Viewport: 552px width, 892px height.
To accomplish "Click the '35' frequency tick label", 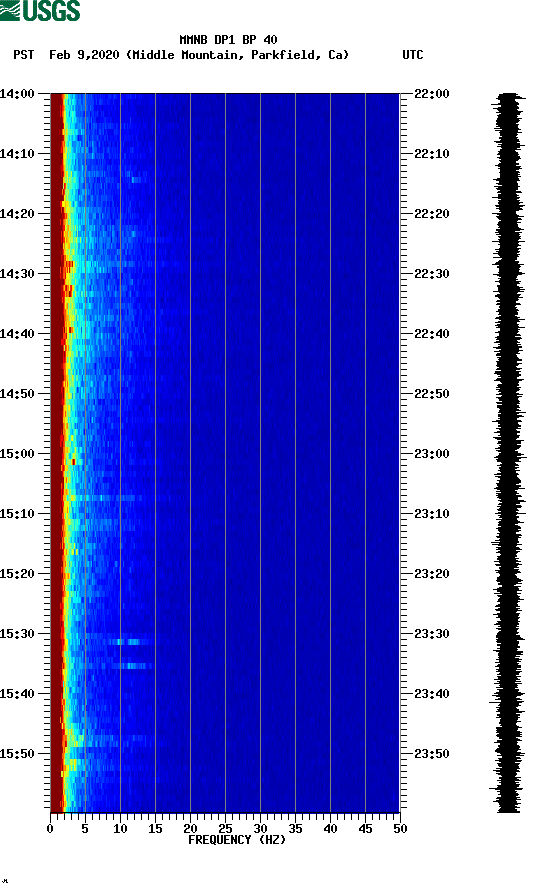I will [295, 829].
